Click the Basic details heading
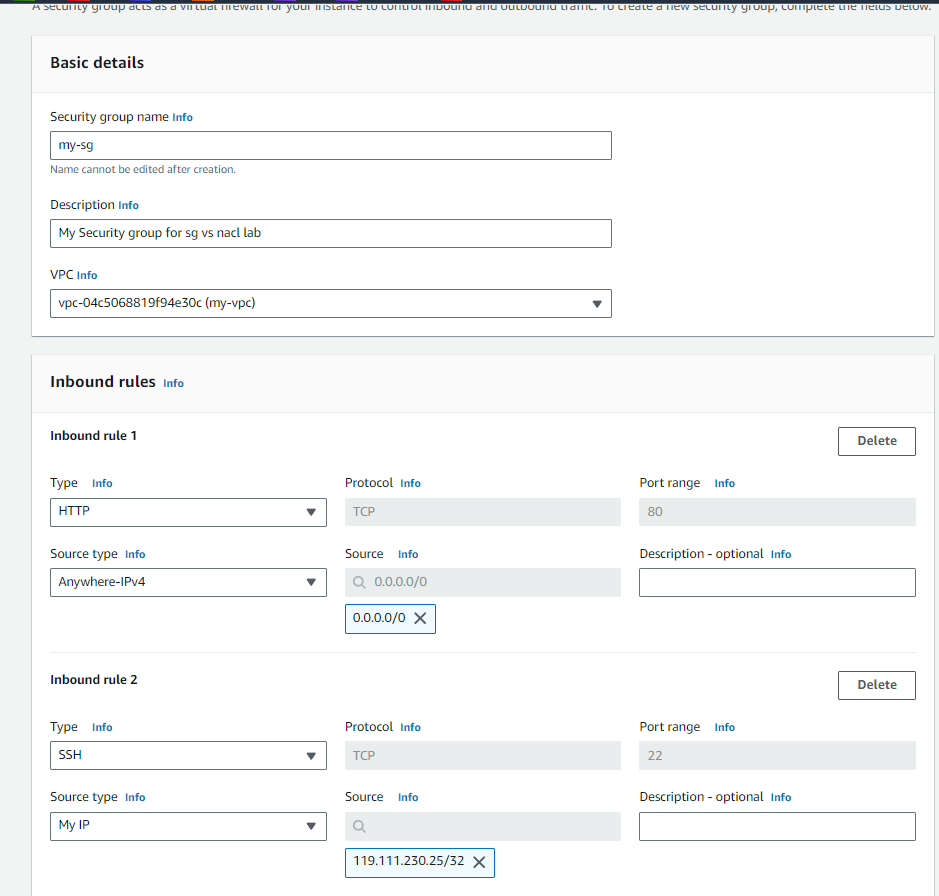The width and height of the screenshot is (939, 896). 97,63
